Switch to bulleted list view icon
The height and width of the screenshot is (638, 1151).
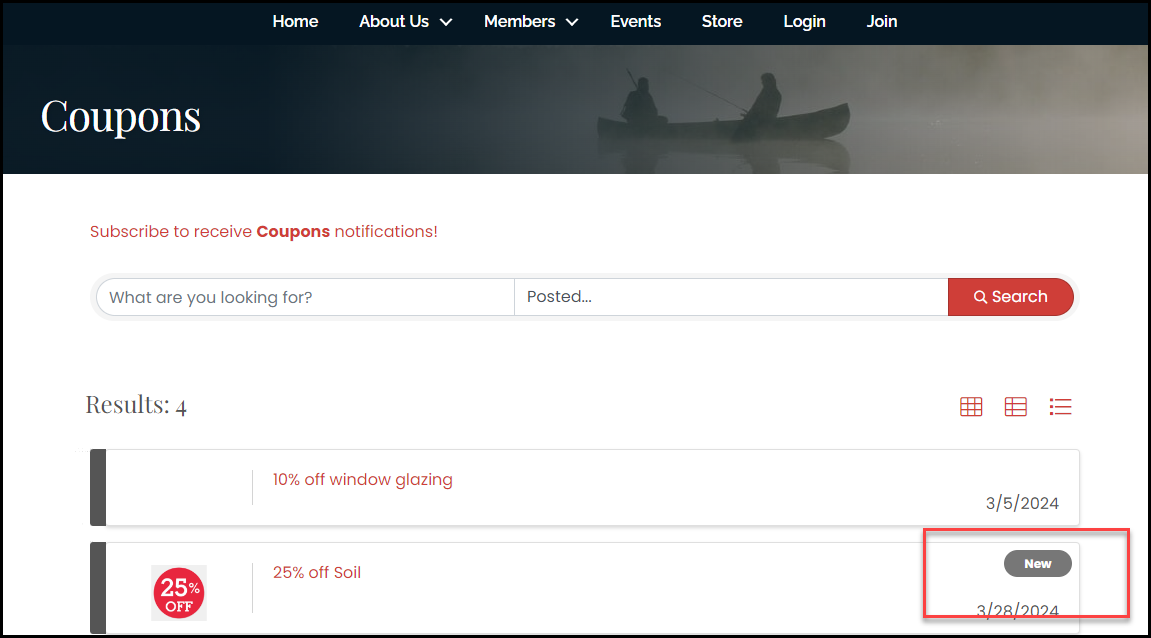point(1060,406)
